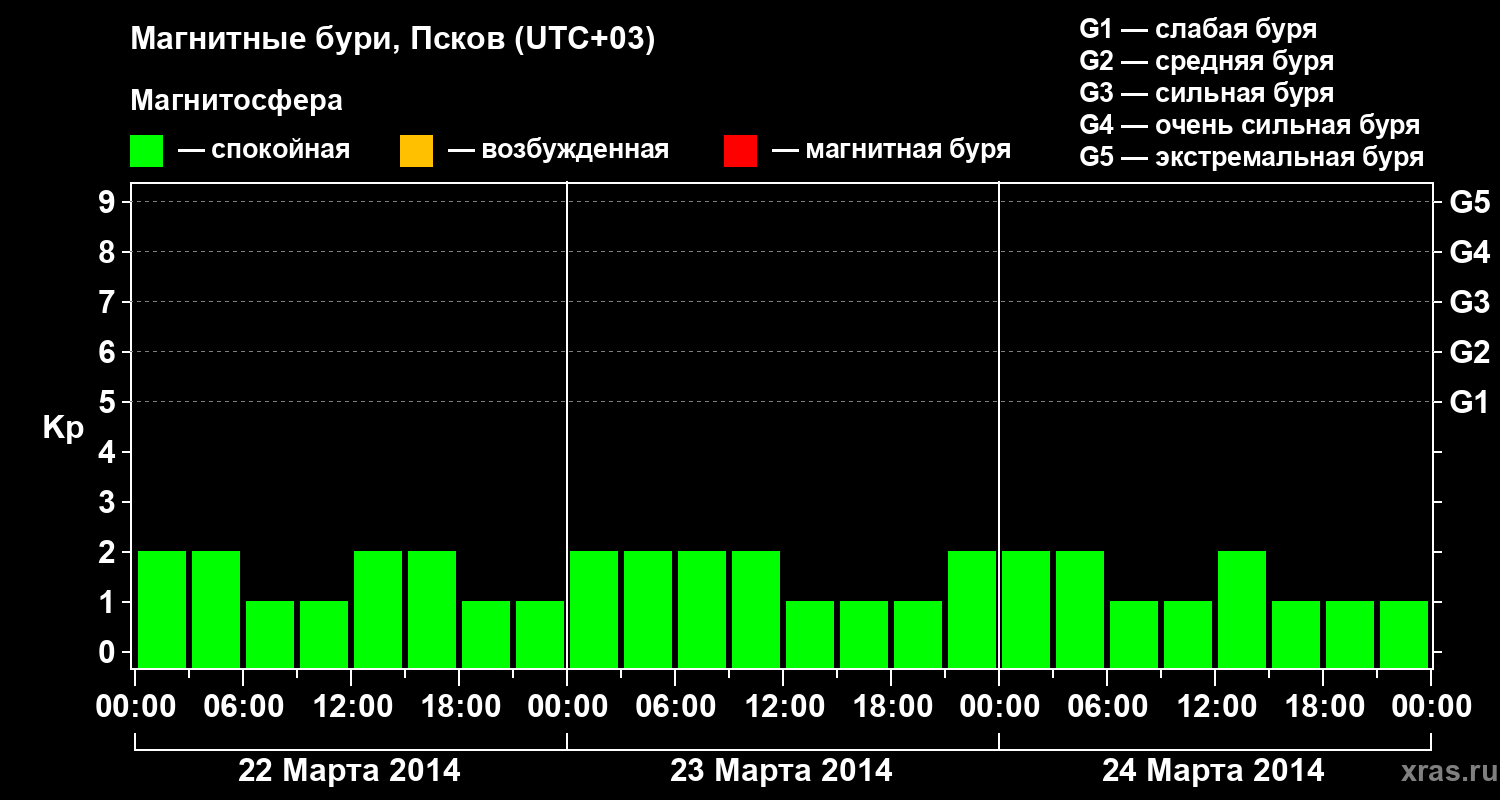Click the 21:00–00:00 bar on 24 Марта

(x=1404, y=634)
